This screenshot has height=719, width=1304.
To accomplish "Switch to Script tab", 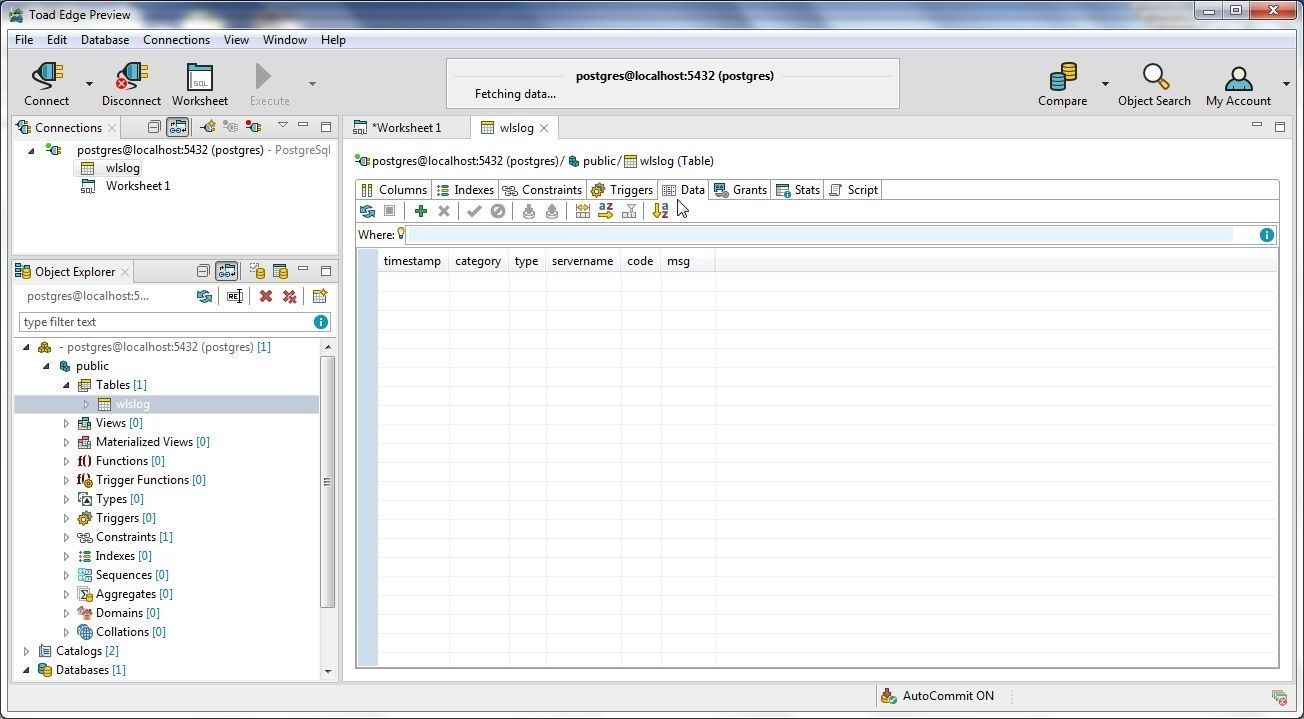I will point(854,190).
